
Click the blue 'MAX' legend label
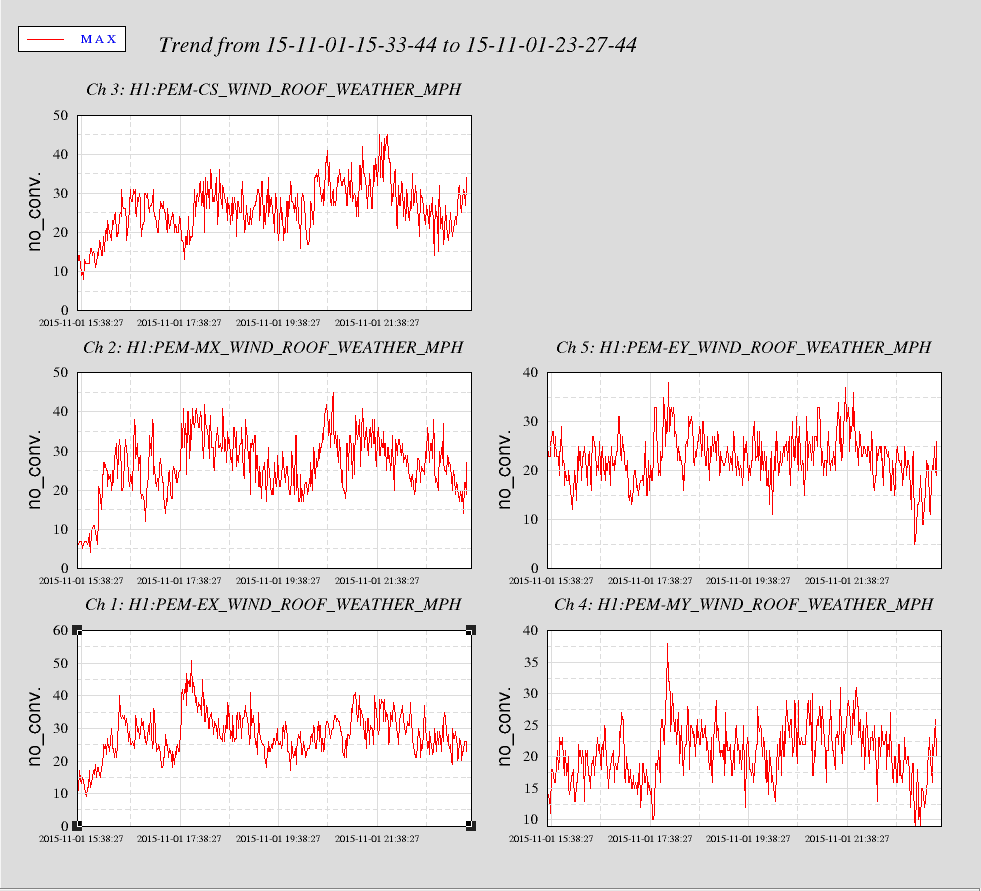[x=98, y=39]
